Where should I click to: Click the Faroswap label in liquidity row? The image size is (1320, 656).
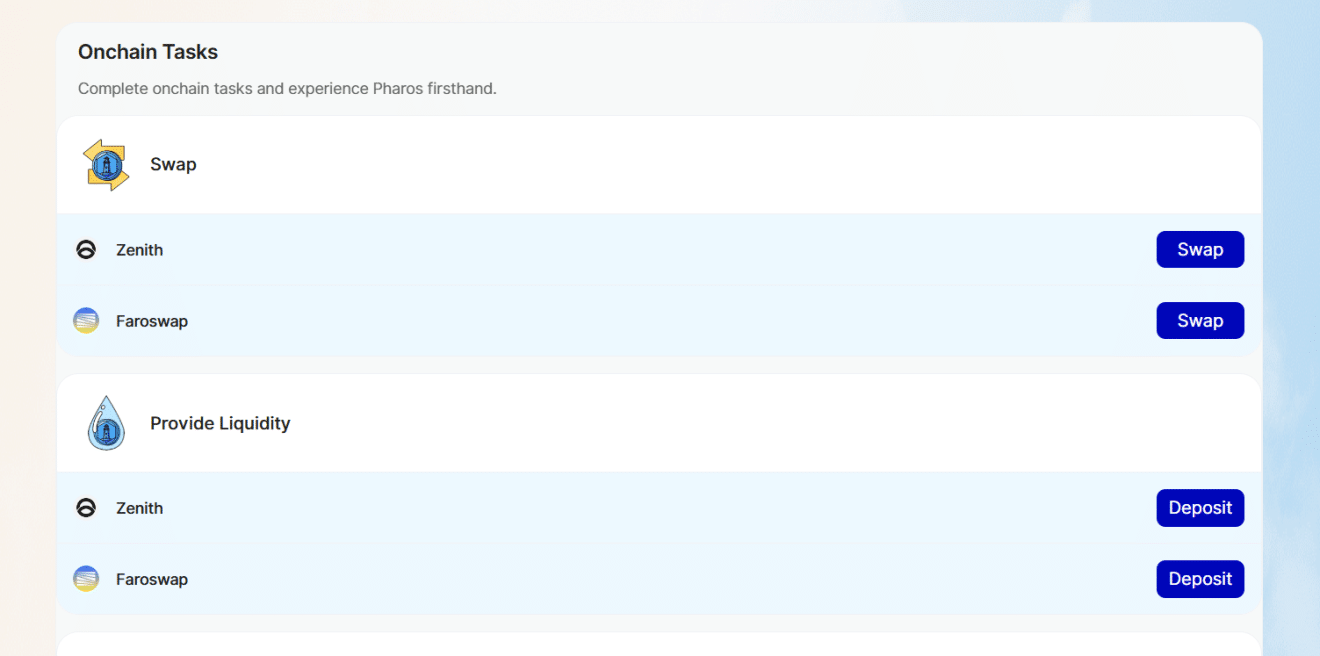pyautogui.click(x=152, y=579)
